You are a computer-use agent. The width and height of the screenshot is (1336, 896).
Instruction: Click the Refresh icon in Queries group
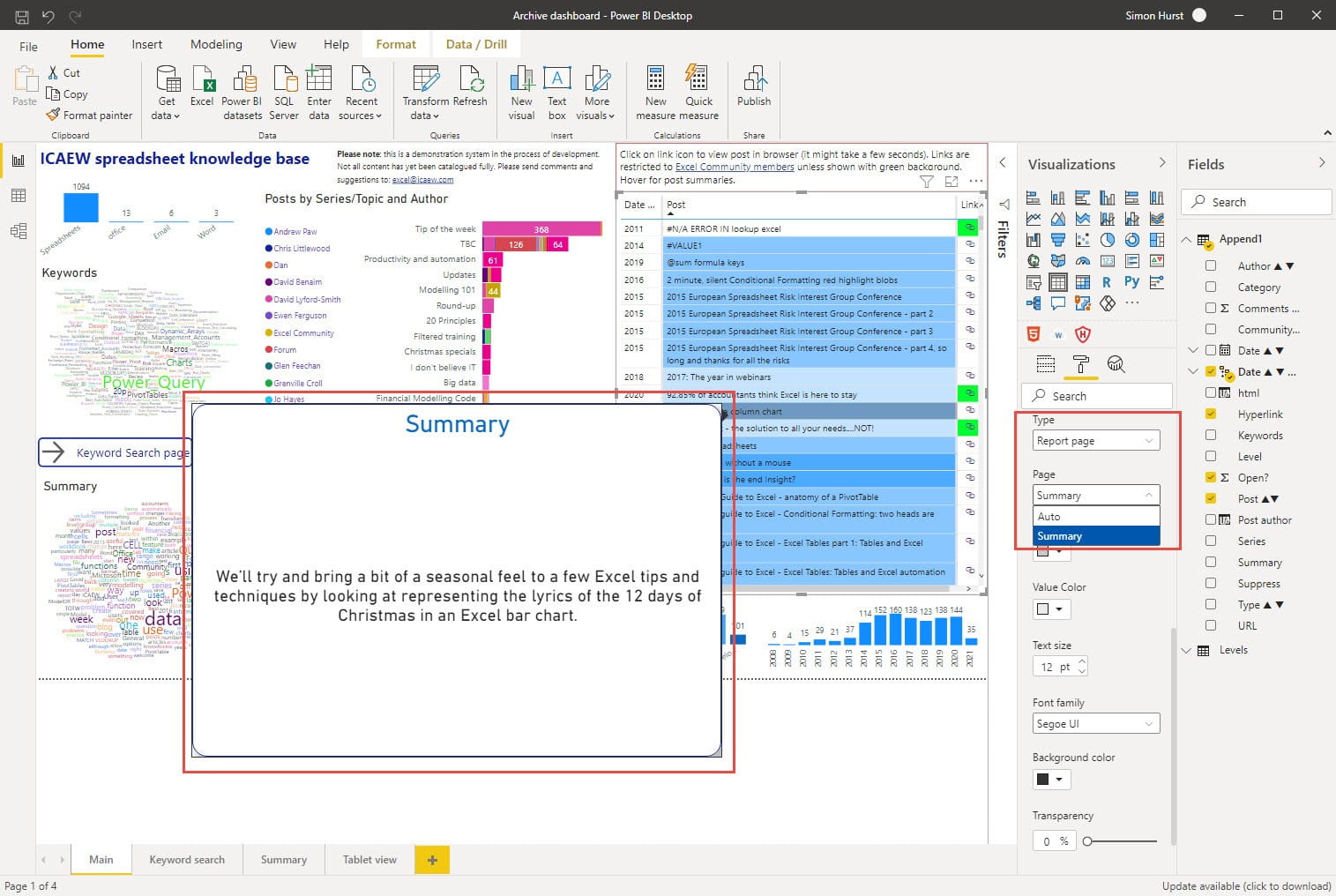(x=471, y=93)
